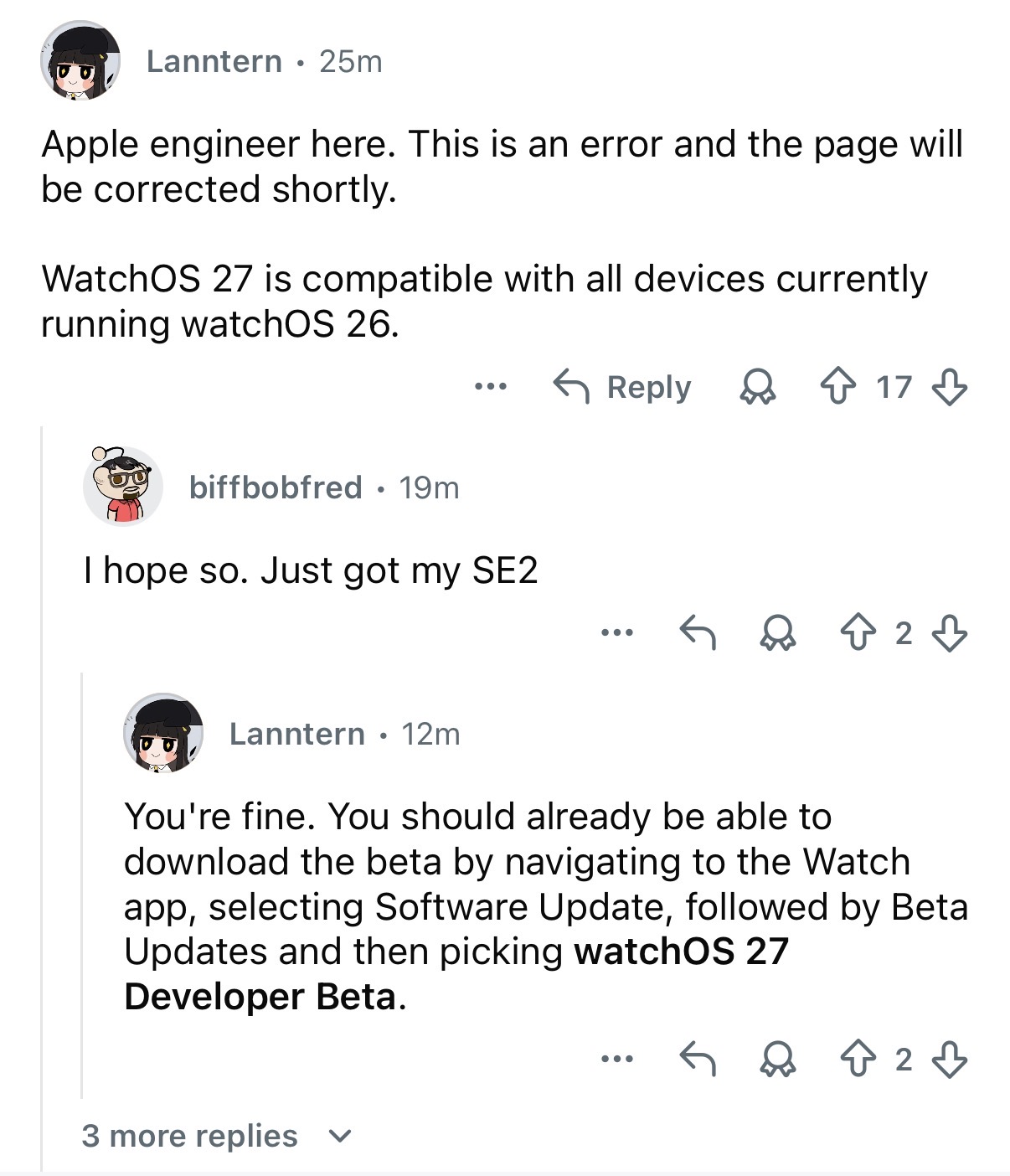Downvote Lanntern's developer beta reply

[x=950, y=1060]
